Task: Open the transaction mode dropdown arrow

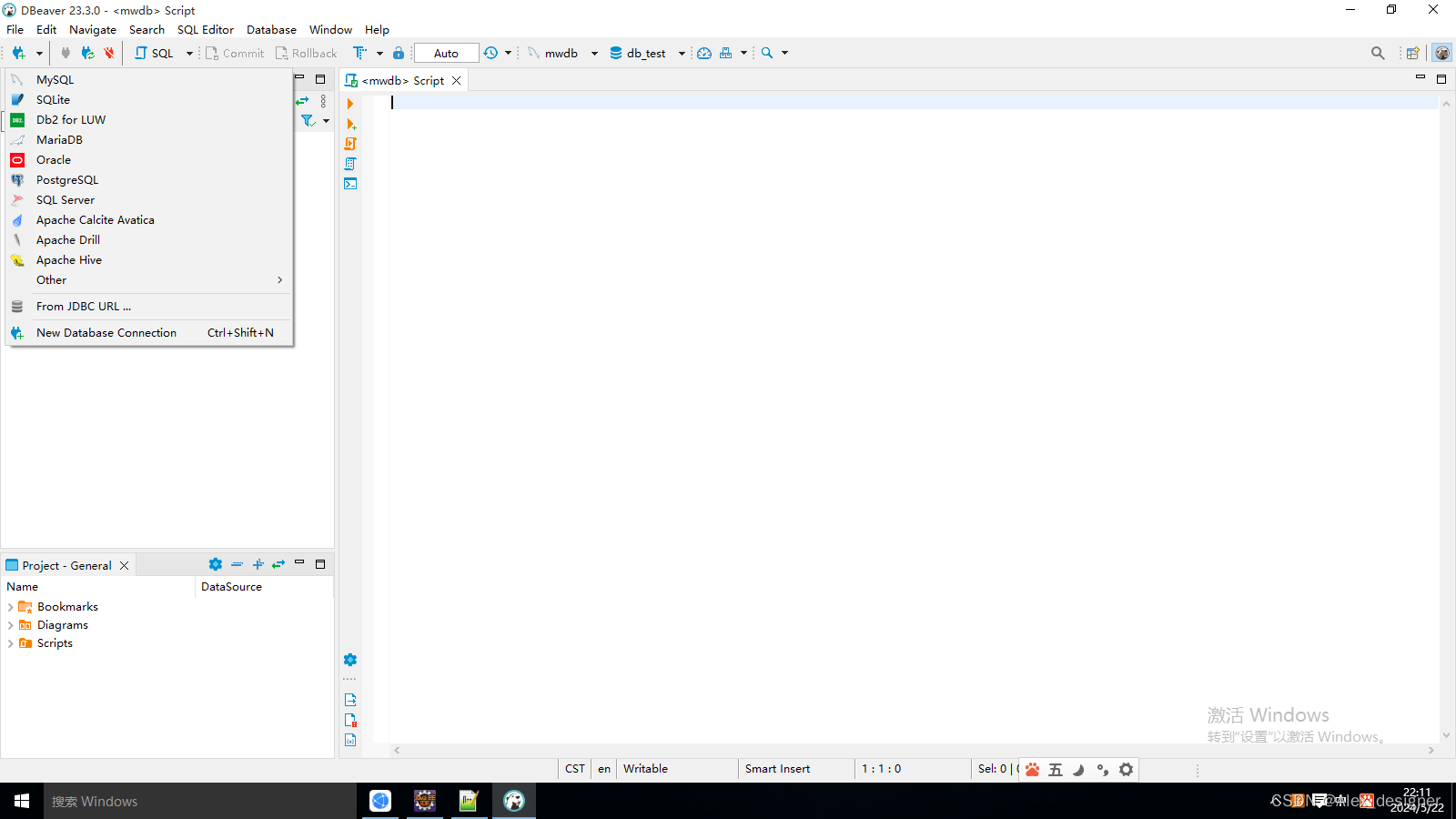Action: [379, 53]
